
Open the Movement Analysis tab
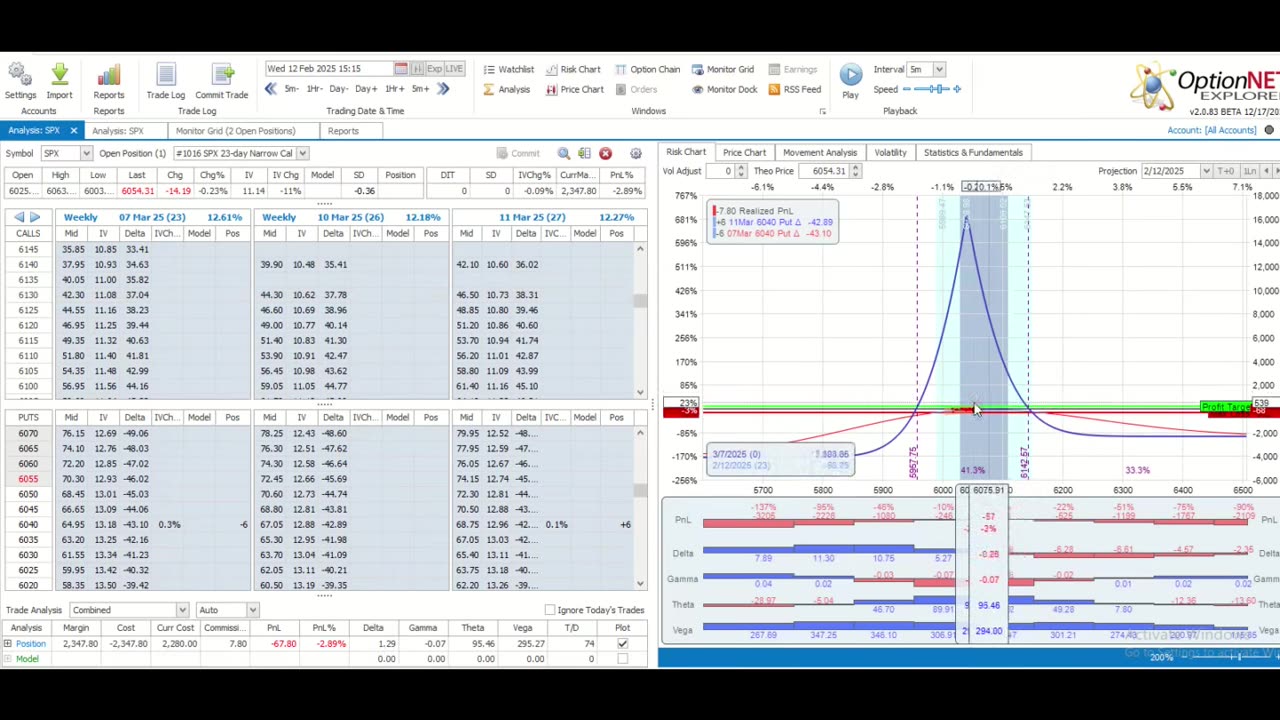click(820, 153)
